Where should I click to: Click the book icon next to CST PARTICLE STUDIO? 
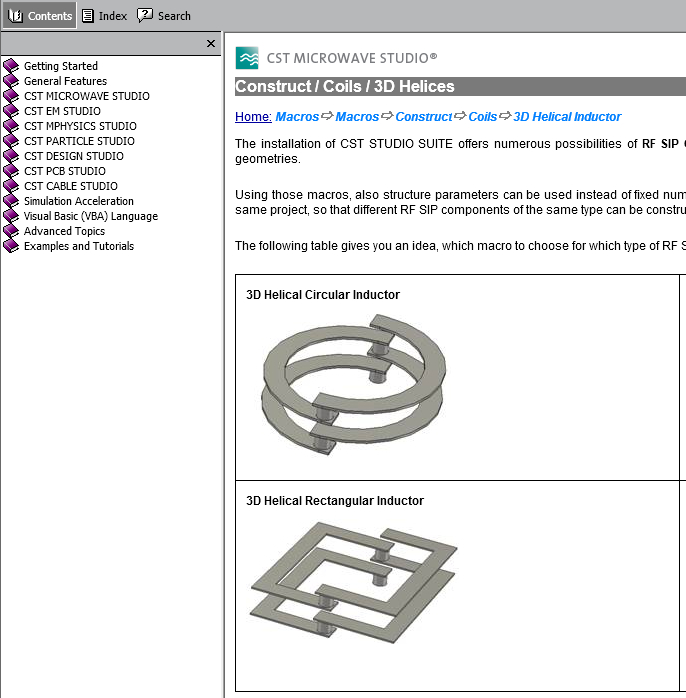coord(11,141)
